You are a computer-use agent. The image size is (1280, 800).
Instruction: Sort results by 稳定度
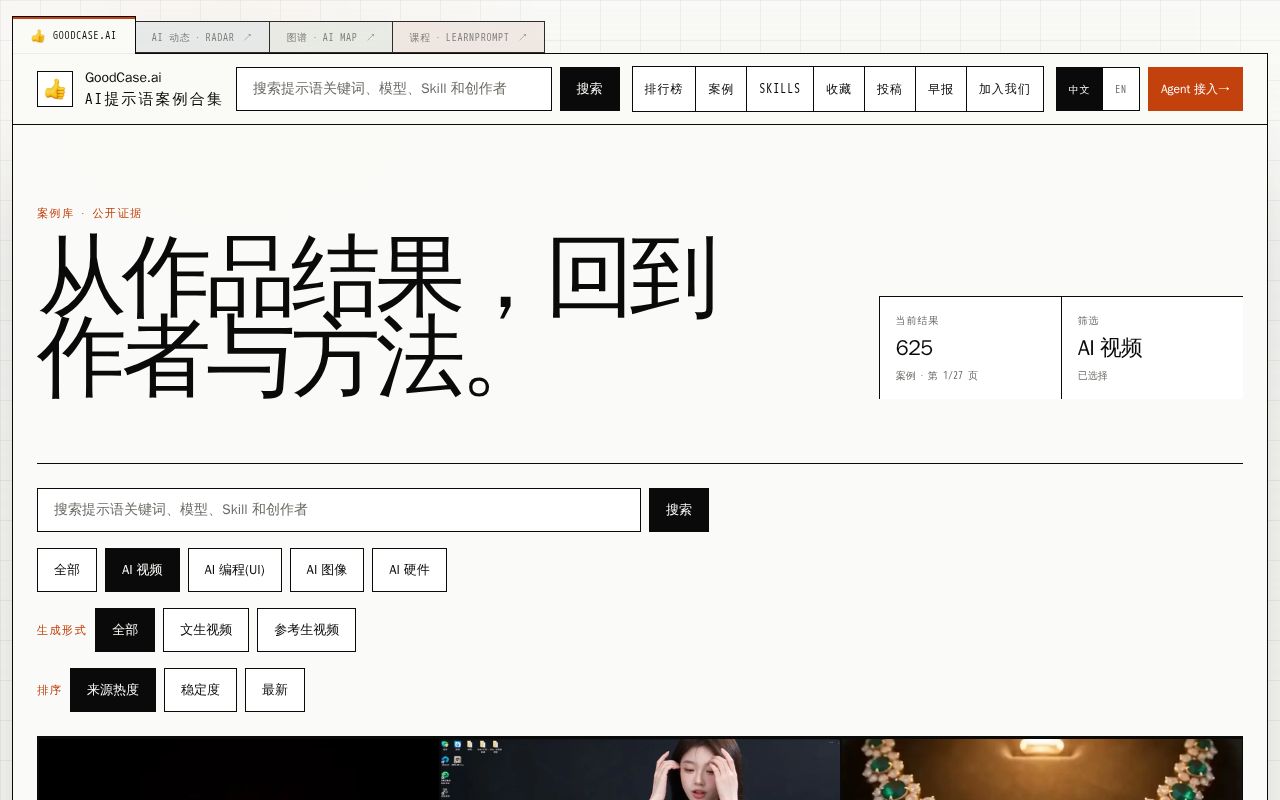[200, 690]
